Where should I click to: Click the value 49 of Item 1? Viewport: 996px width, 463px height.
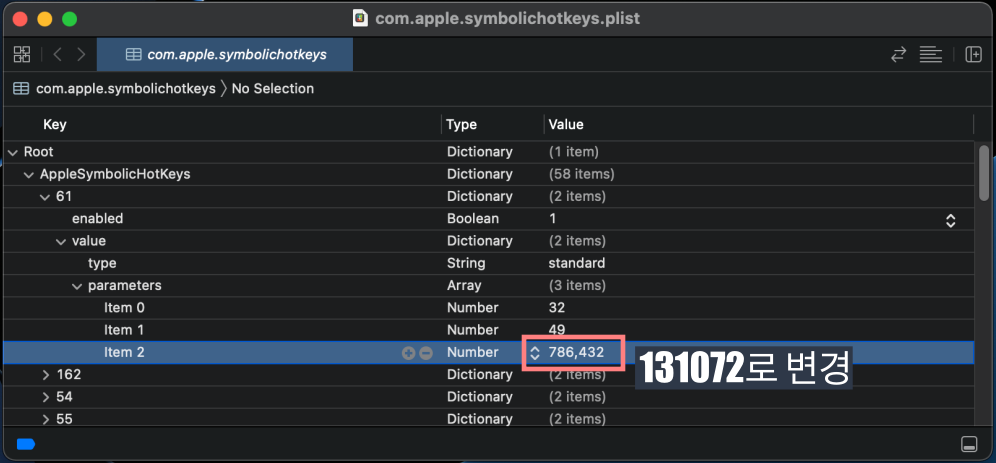click(x=557, y=330)
